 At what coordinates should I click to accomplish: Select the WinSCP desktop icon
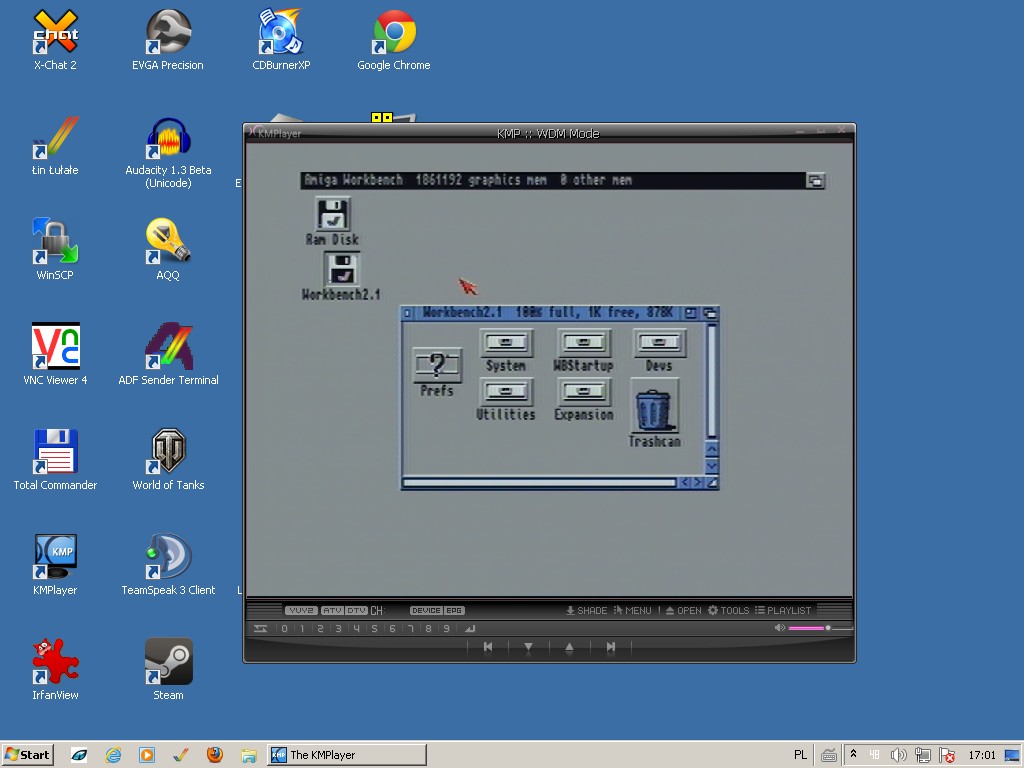(x=56, y=249)
